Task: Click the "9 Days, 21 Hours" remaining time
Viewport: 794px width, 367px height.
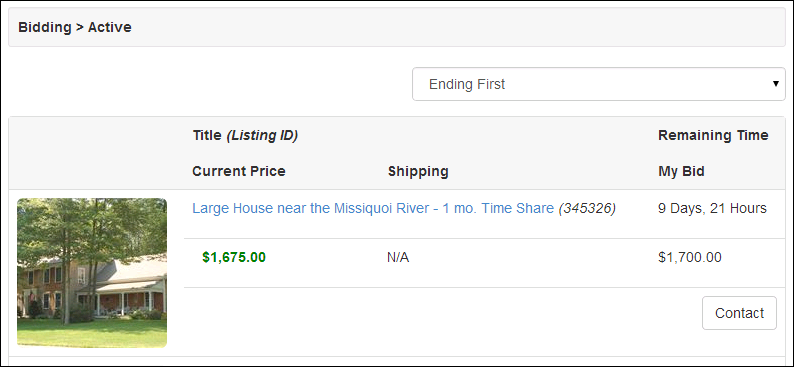Action: 712,208
